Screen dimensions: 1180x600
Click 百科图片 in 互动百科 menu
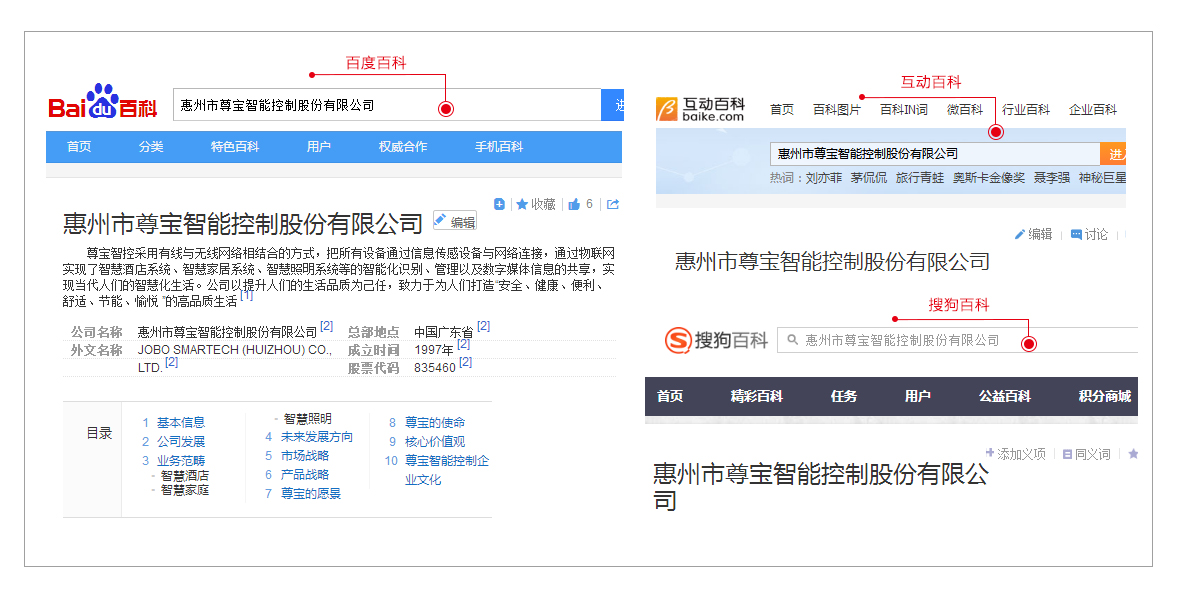click(x=837, y=110)
